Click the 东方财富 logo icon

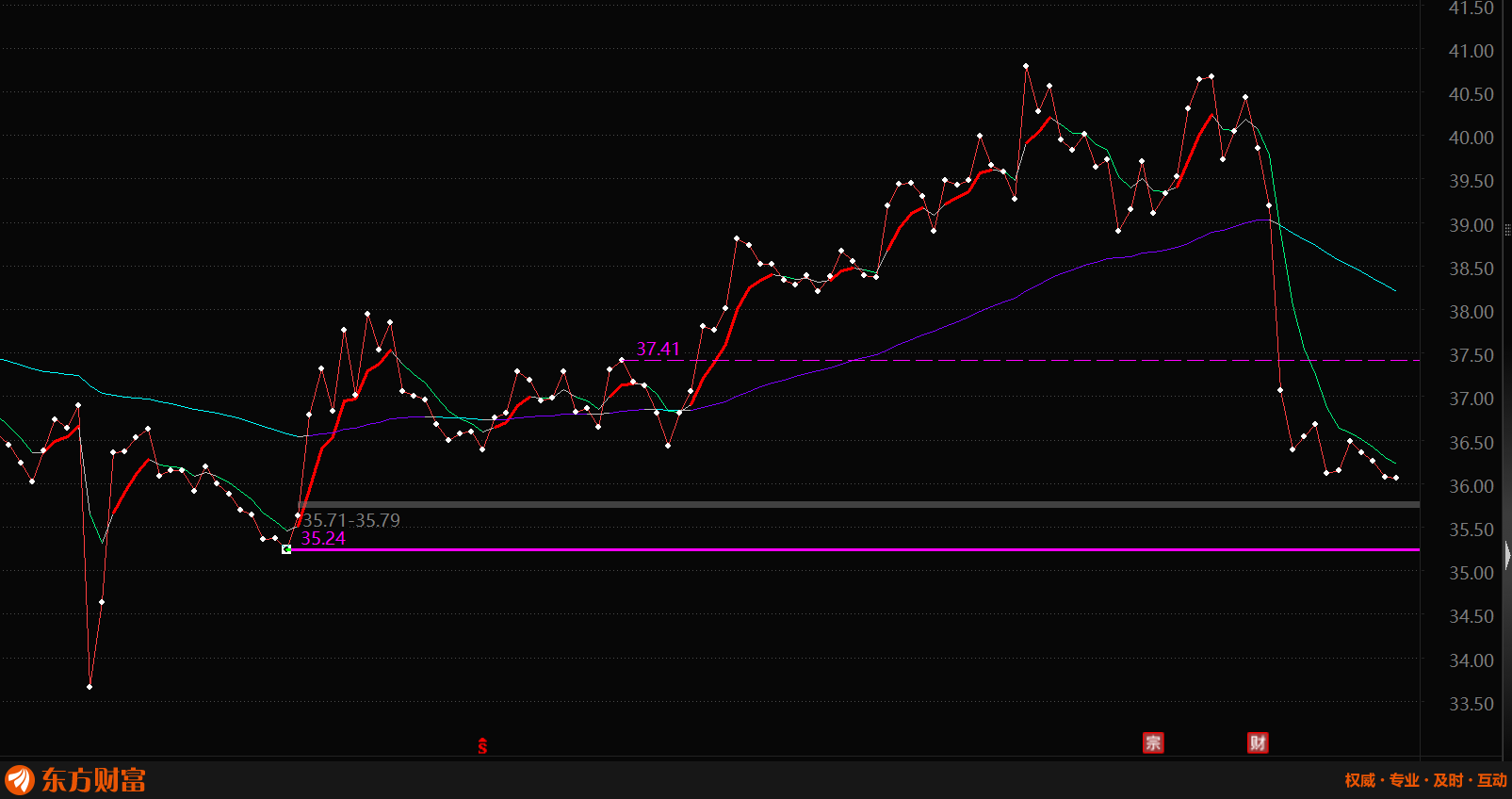pyautogui.click(x=20, y=780)
